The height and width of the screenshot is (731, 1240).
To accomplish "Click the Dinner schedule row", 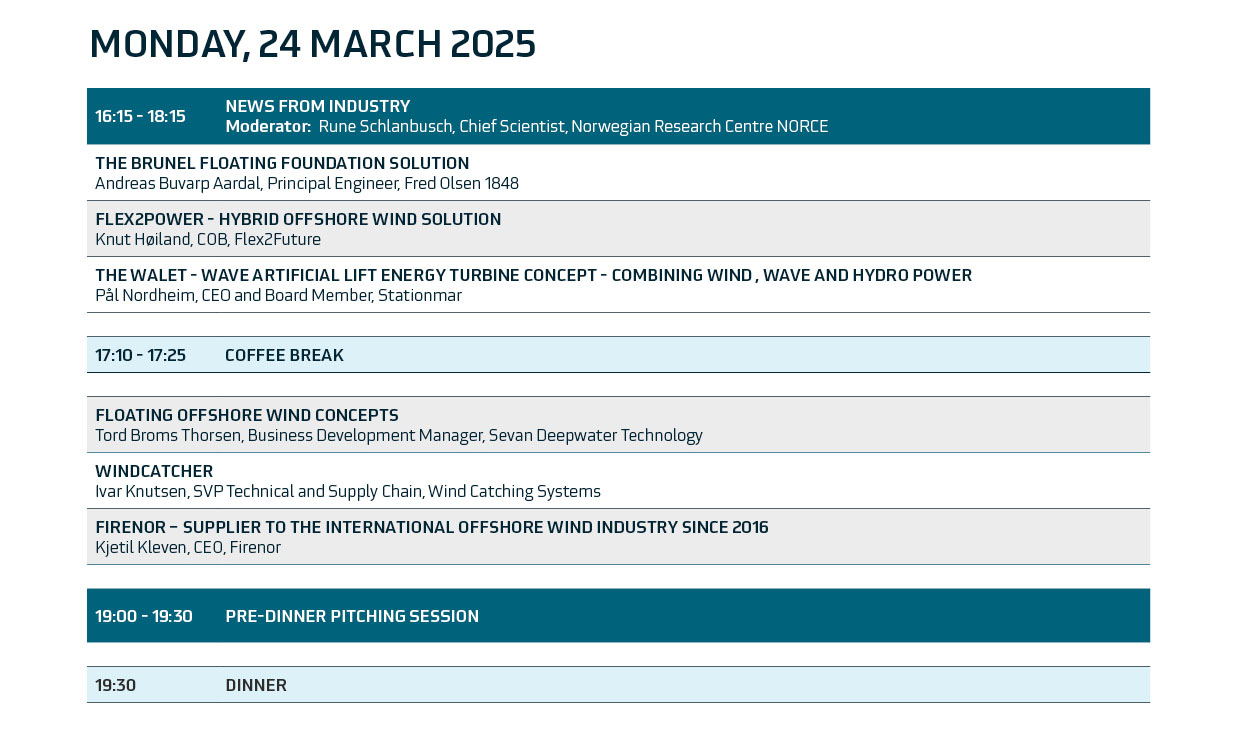I will pyautogui.click(x=256, y=685).
